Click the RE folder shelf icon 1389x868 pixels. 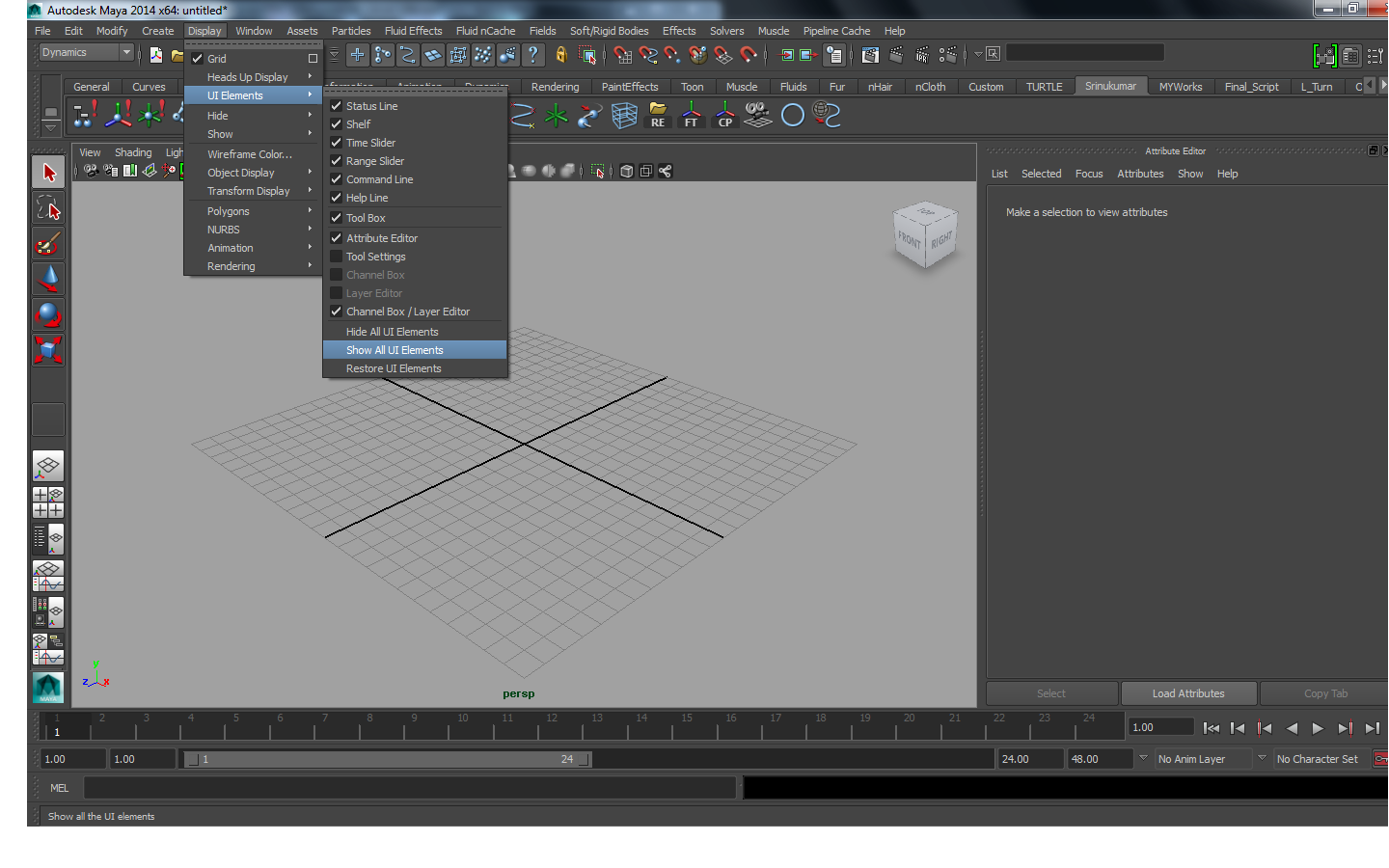(x=658, y=116)
